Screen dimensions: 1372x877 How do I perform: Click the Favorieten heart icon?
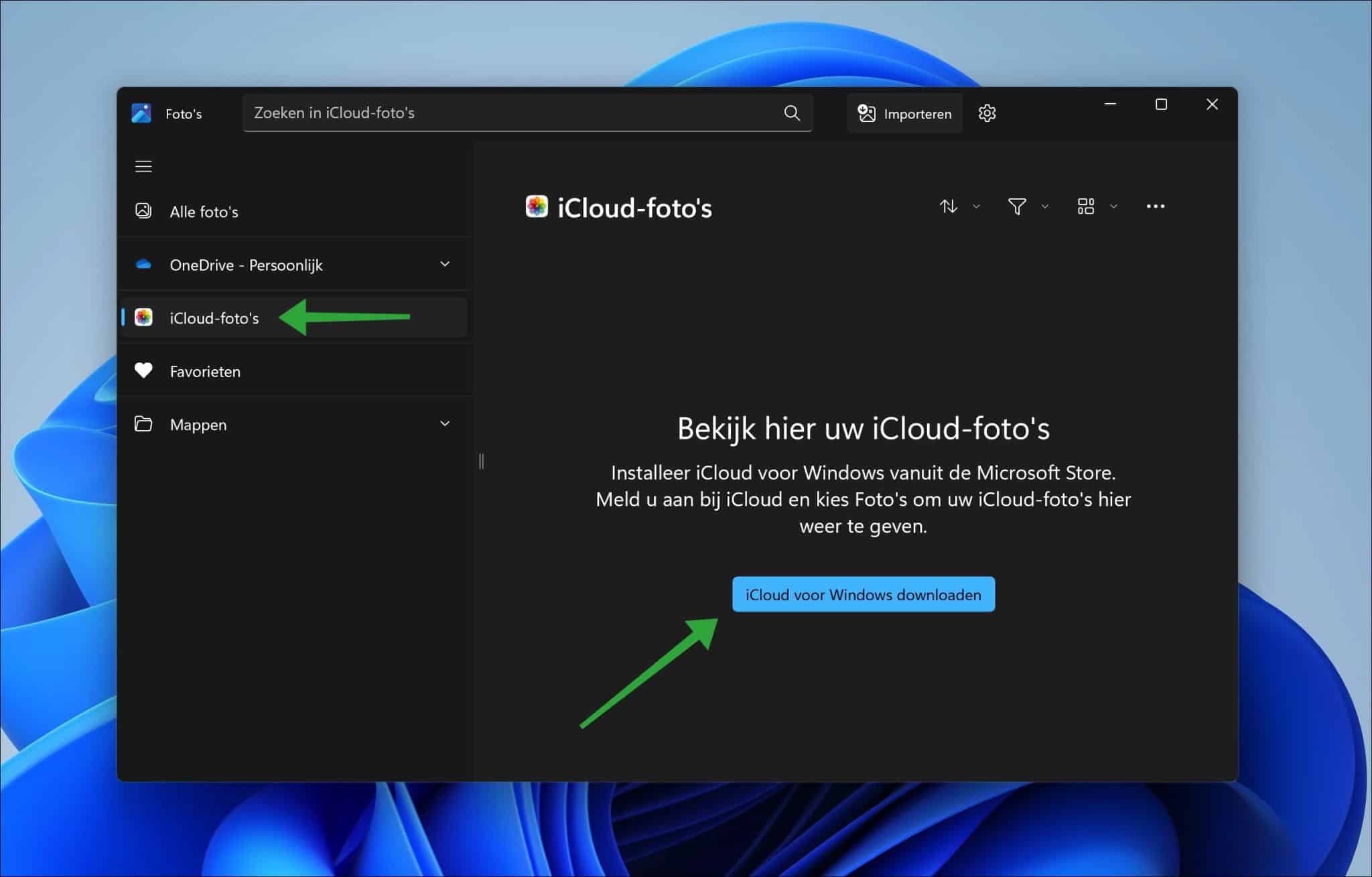pyautogui.click(x=143, y=370)
